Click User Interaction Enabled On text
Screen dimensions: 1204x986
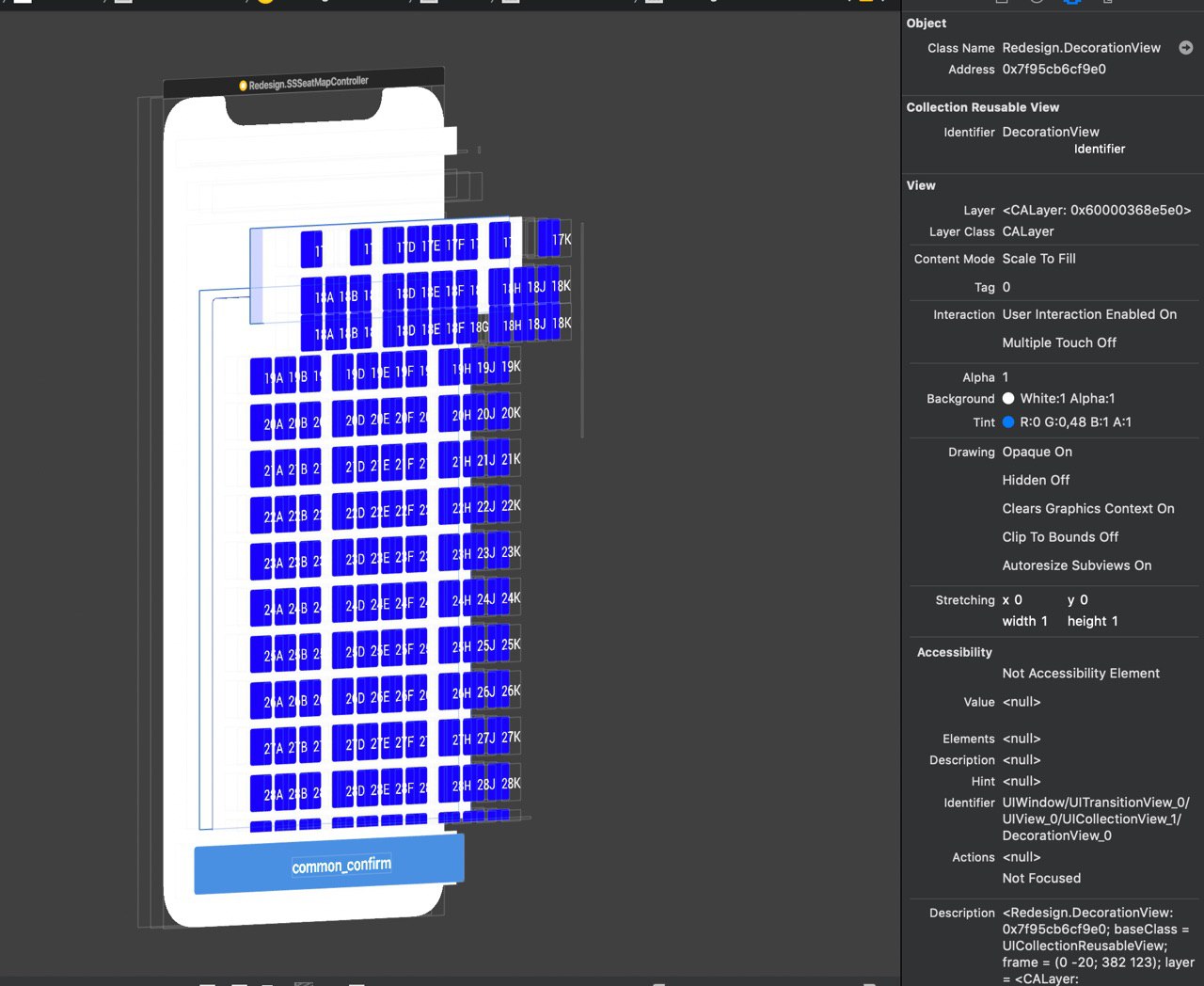(x=1089, y=314)
